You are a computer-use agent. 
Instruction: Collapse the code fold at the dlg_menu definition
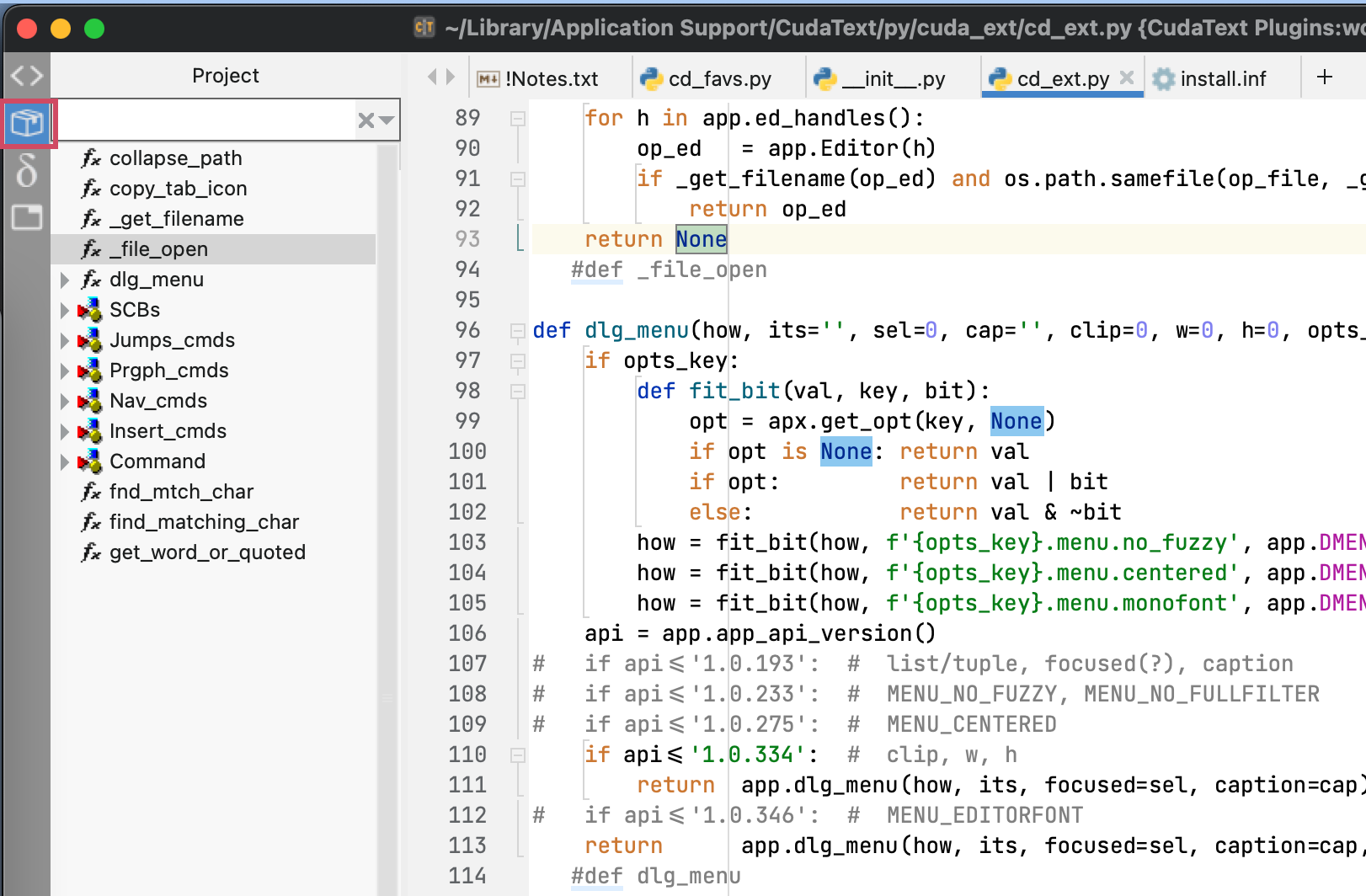click(x=516, y=330)
